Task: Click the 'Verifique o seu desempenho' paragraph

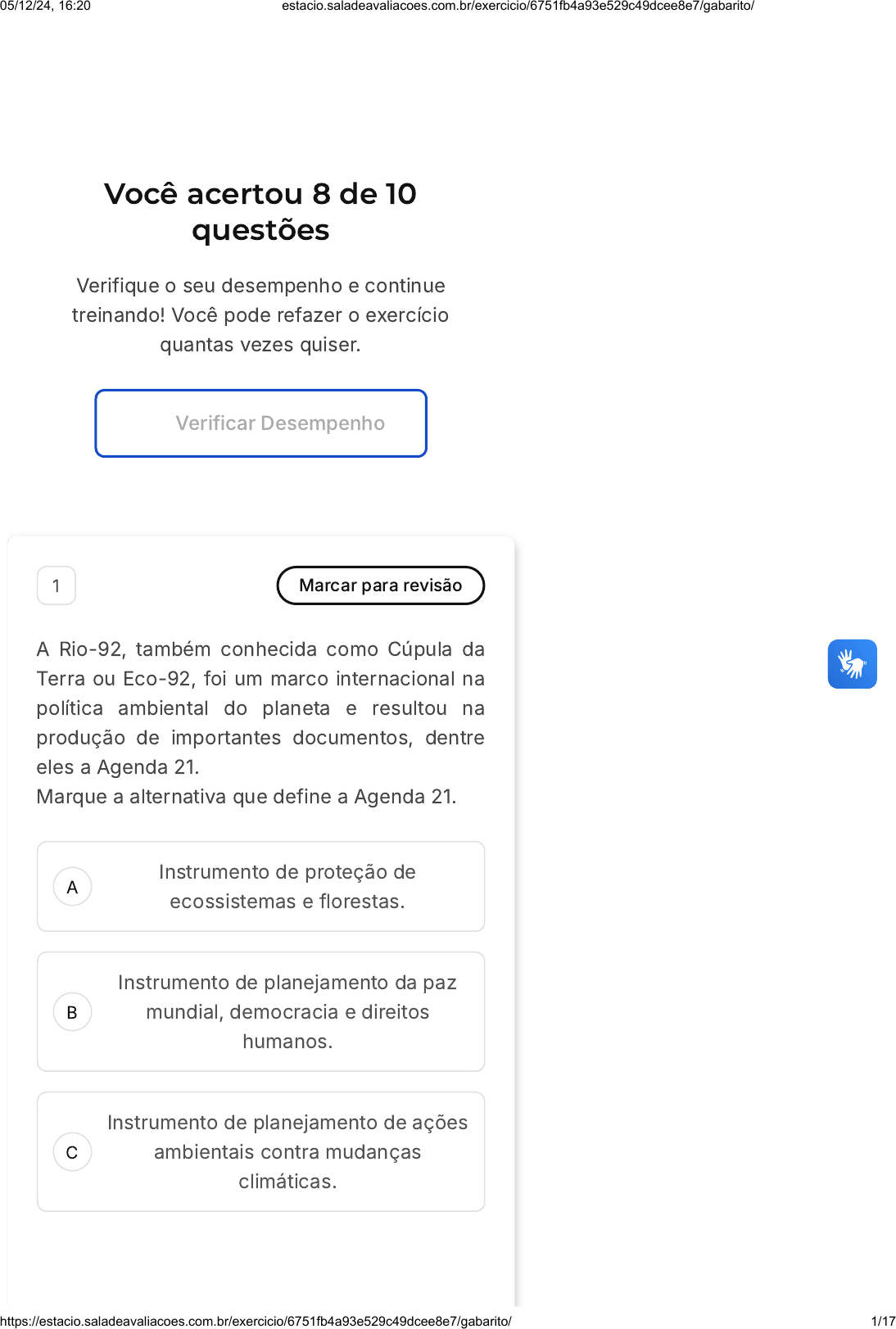Action: (x=260, y=315)
